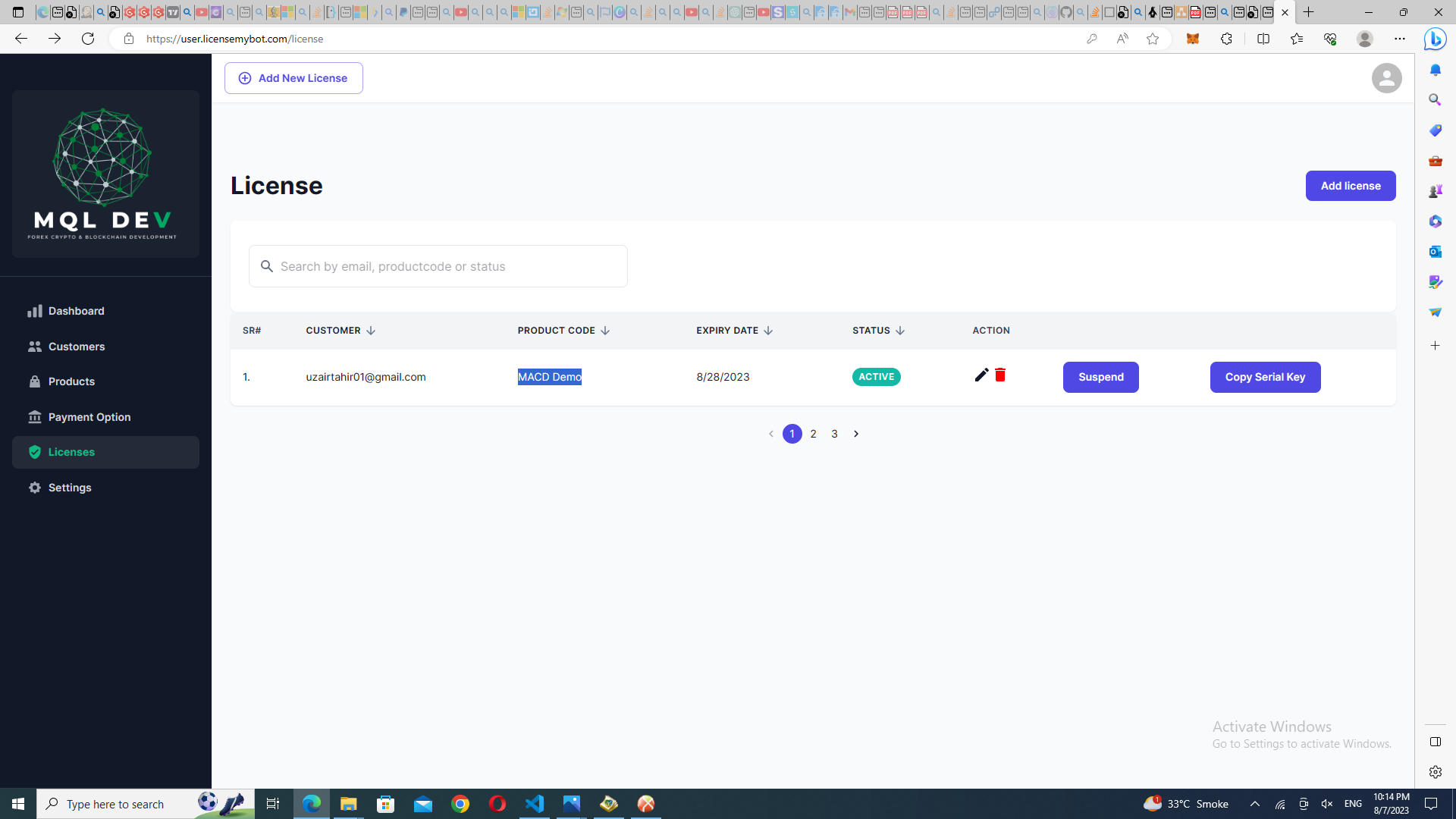1456x819 pixels.
Task: Open the Bing sidebar chat icon
Action: point(1435,39)
